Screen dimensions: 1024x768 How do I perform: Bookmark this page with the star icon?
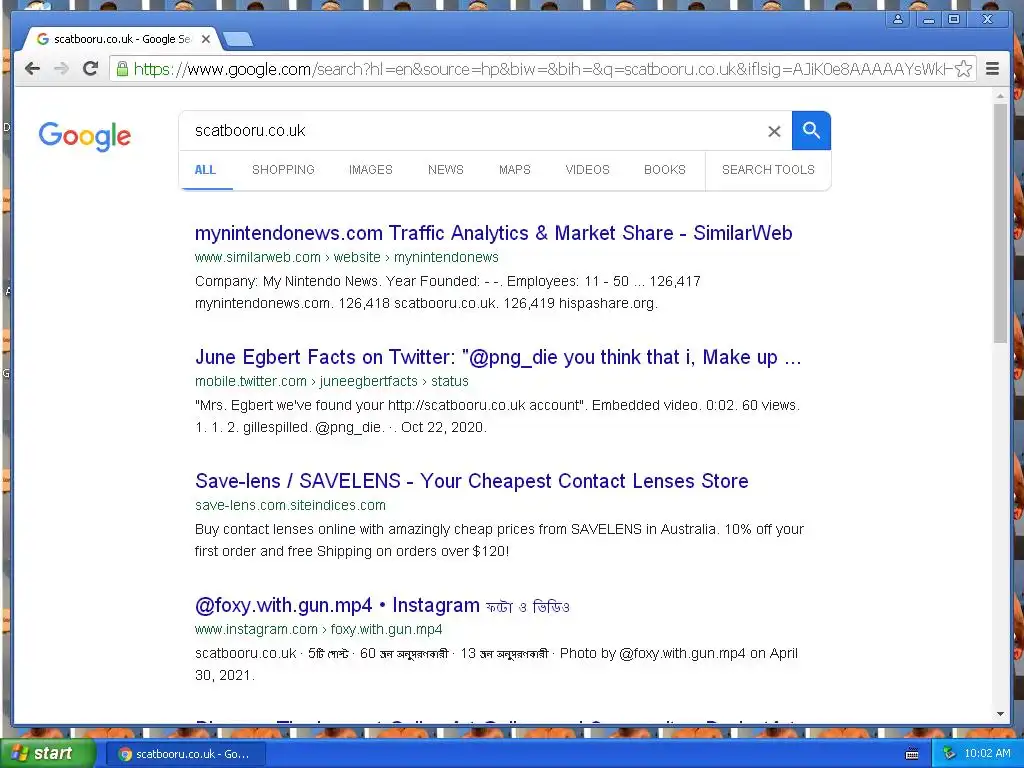[x=963, y=69]
